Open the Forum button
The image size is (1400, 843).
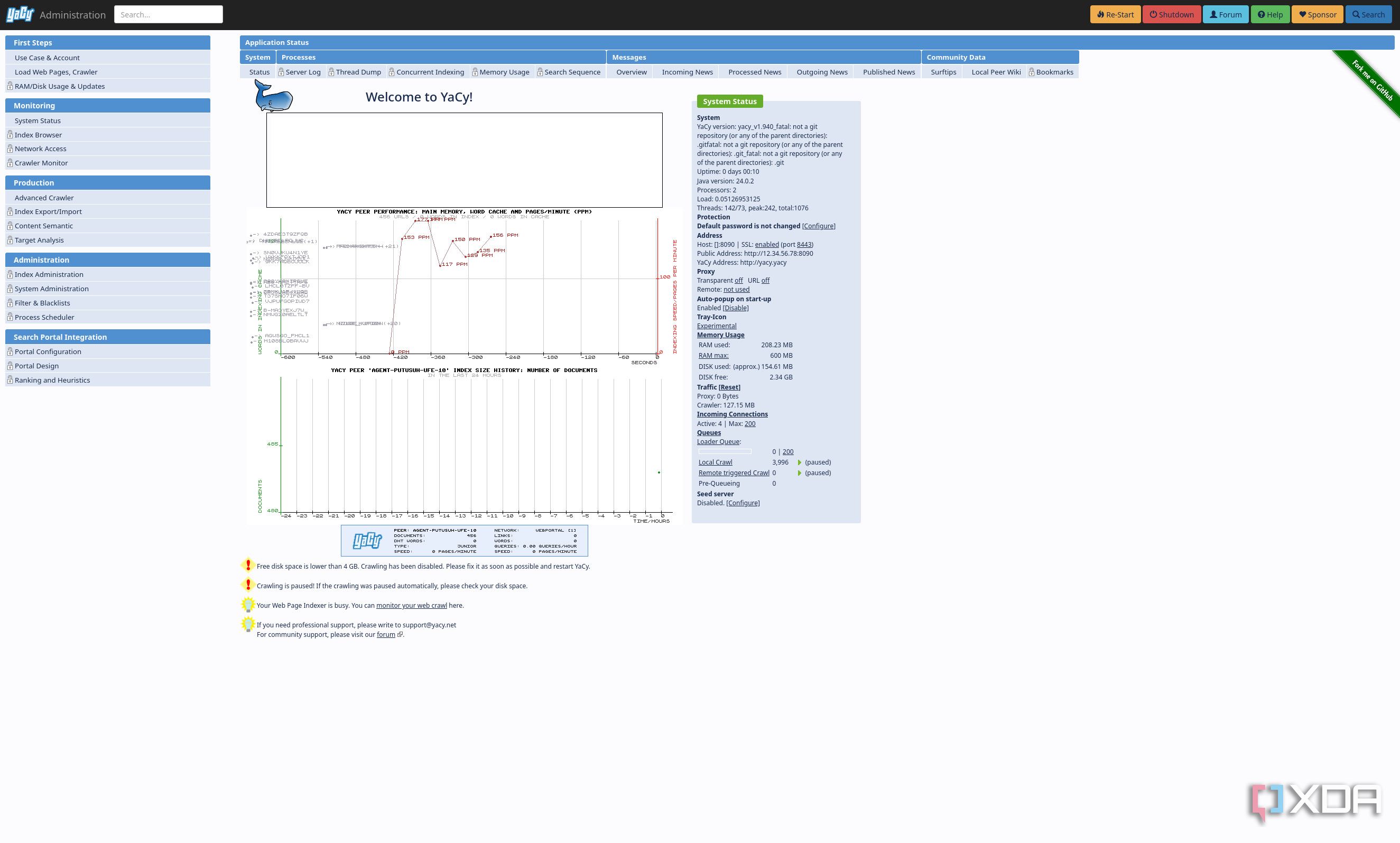coord(1225,15)
